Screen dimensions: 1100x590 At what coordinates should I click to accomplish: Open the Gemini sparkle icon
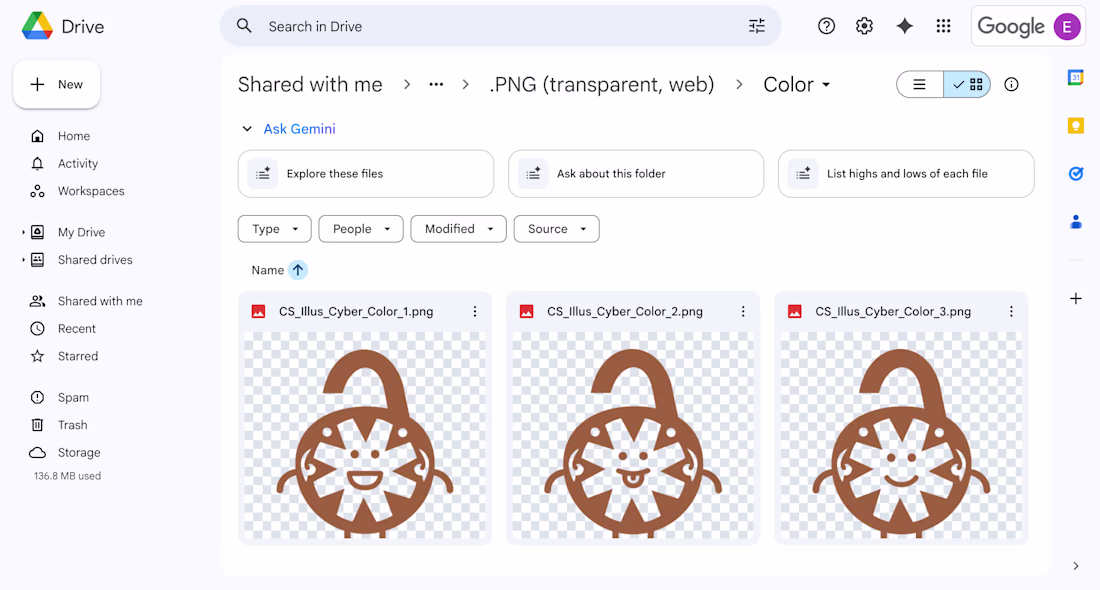pos(904,26)
